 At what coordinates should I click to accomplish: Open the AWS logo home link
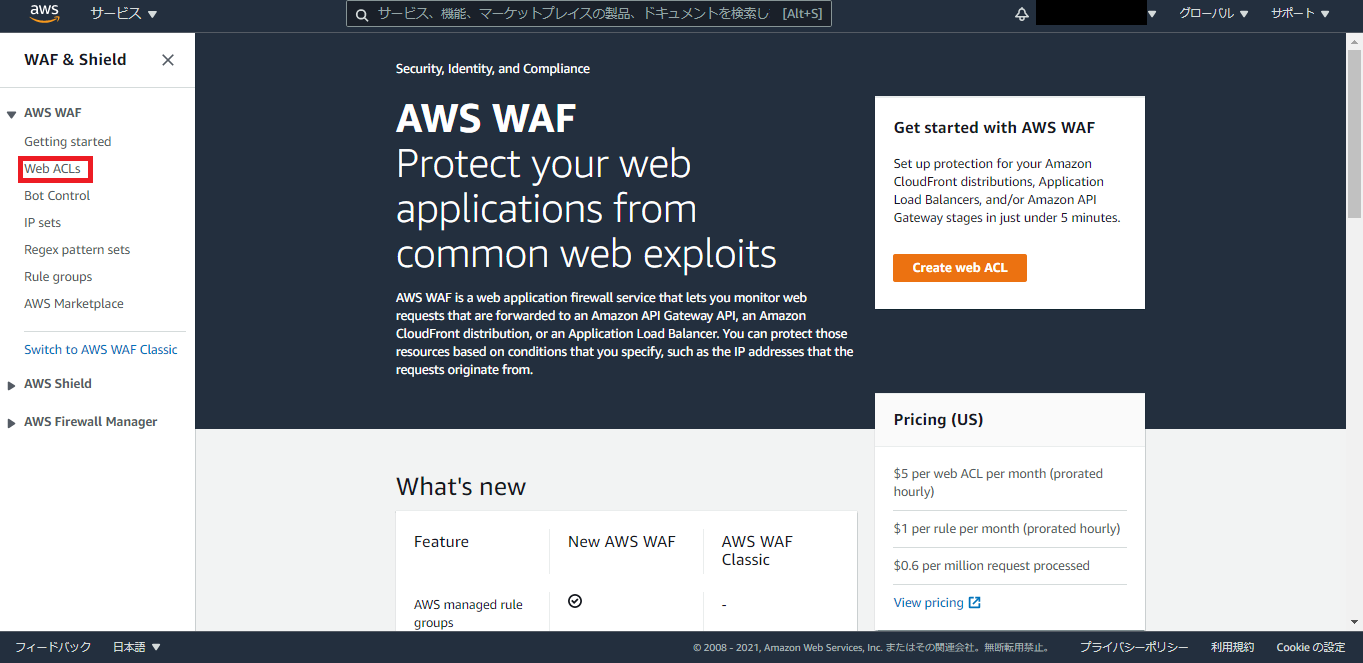click(45, 13)
